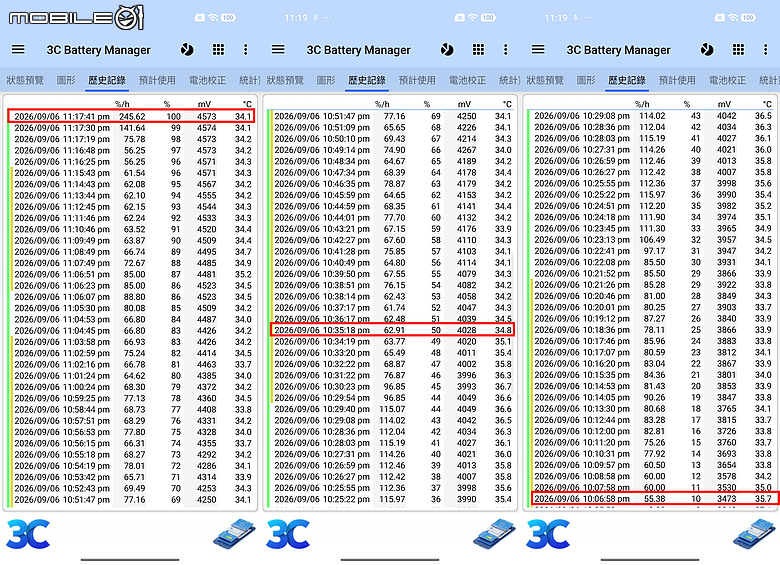The image size is (780, 565).
Task: Tap mV column header in second screenshot
Action: pyautogui.click(x=464, y=104)
